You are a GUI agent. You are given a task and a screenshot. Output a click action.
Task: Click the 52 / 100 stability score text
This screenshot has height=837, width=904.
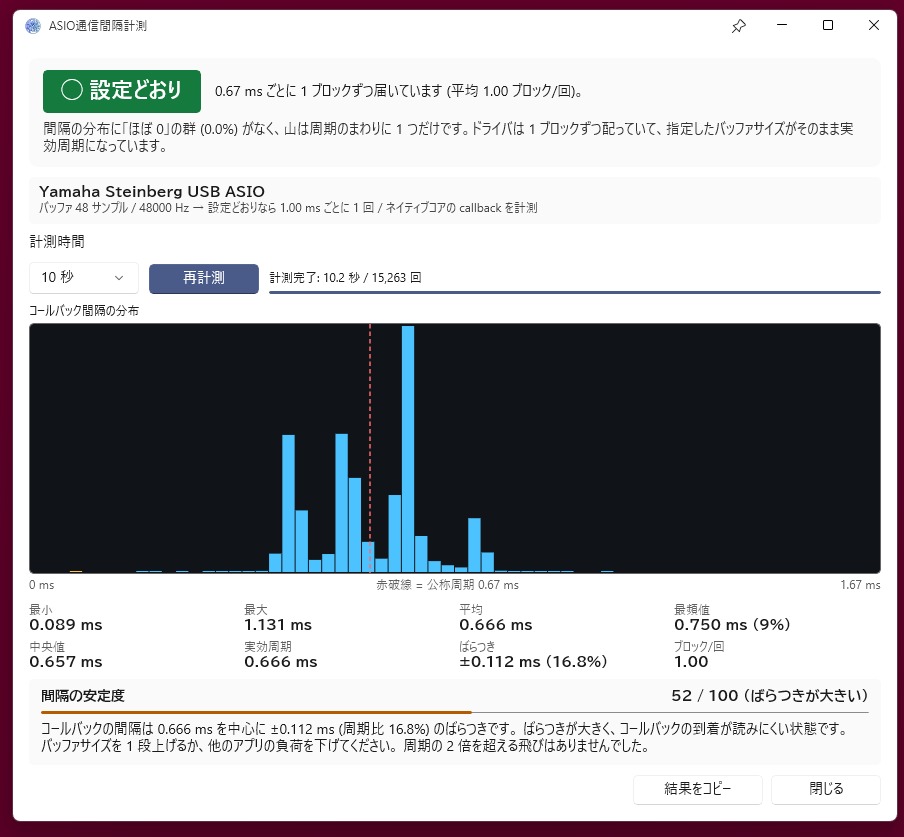coord(770,696)
